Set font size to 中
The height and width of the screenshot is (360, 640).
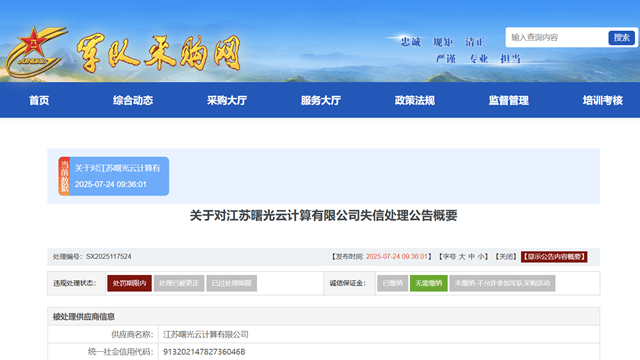[x=472, y=257]
